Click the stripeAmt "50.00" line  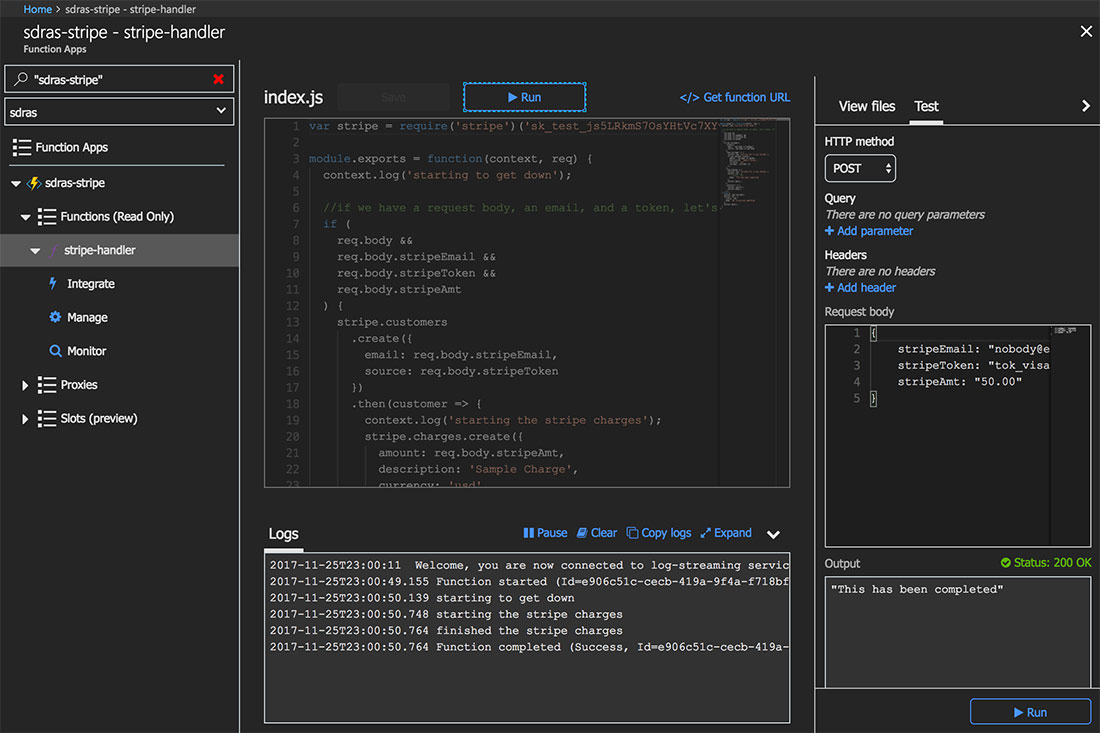tap(960, 382)
